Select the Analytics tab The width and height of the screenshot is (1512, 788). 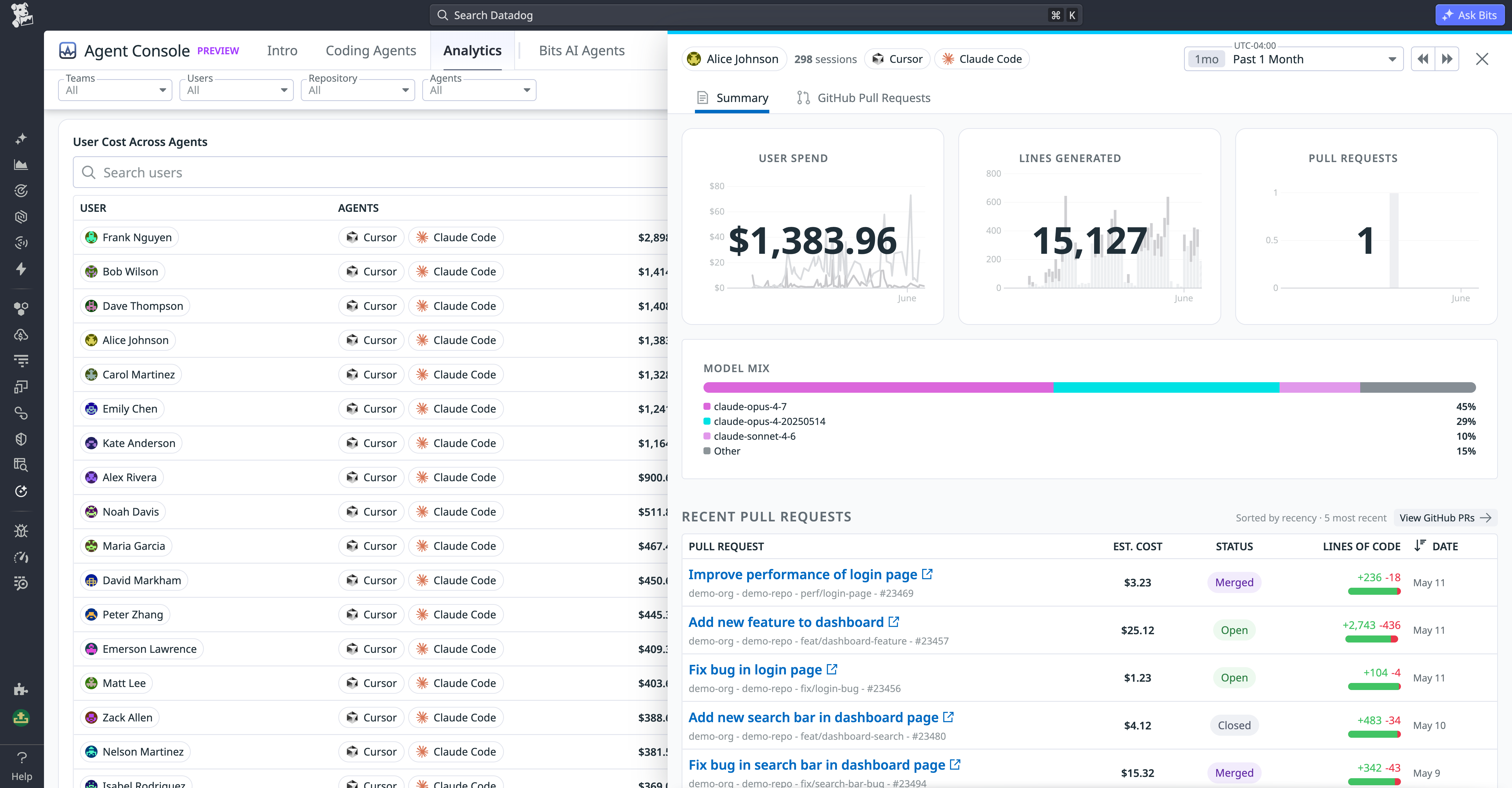pos(472,51)
